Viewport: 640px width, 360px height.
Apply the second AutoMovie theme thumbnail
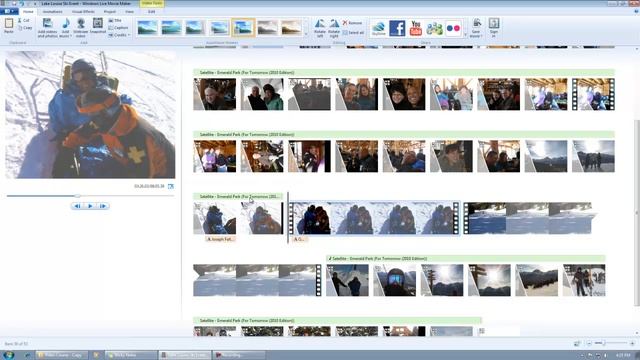(171, 28)
